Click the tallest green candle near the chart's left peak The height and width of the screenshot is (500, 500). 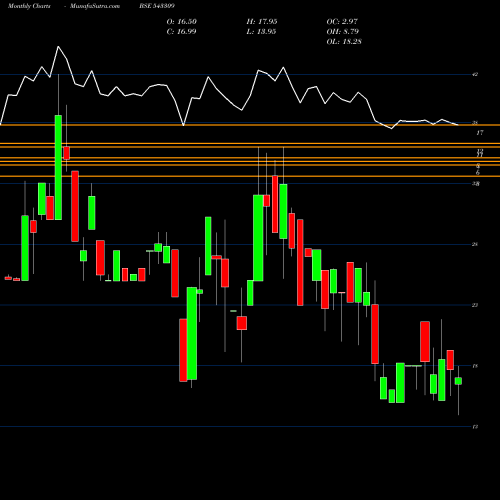point(58,167)
